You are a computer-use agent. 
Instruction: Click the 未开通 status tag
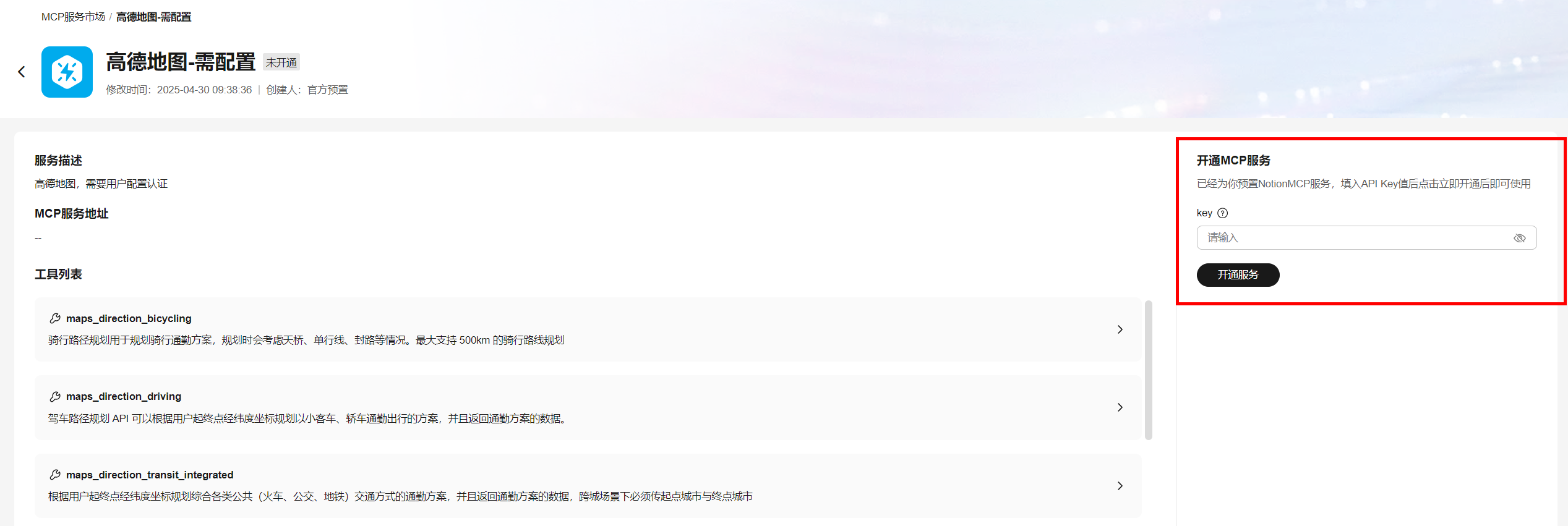(281, 62)
